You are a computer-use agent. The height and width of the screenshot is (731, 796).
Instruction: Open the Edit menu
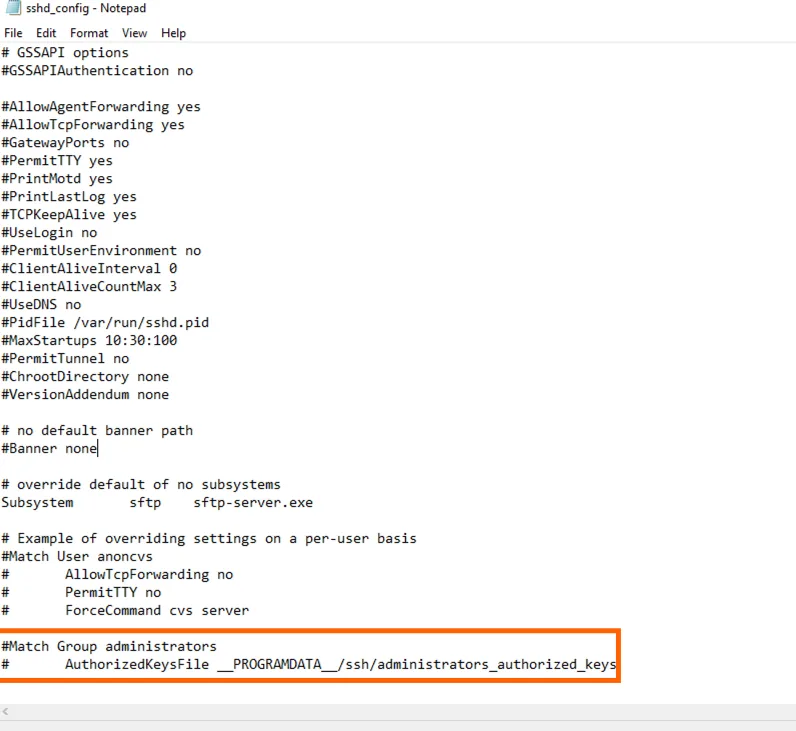tap(46, 33)
